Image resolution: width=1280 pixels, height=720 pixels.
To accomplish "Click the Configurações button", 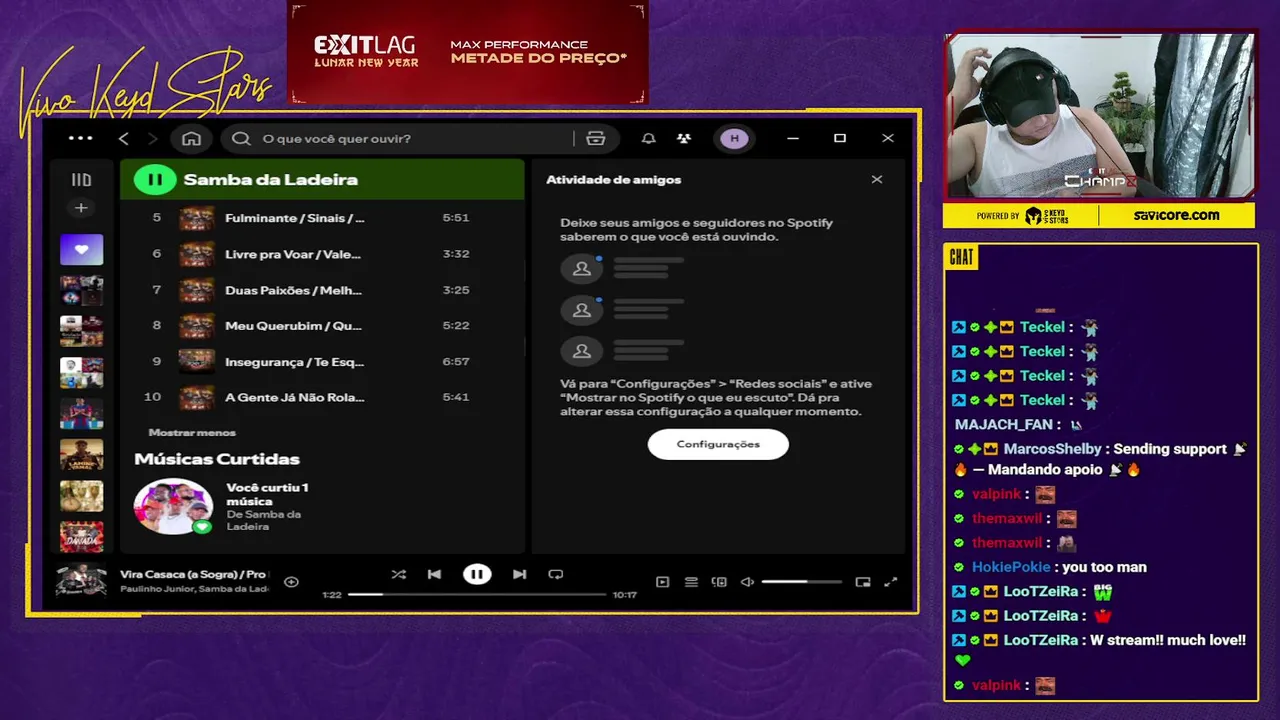I will click(718, 444).
